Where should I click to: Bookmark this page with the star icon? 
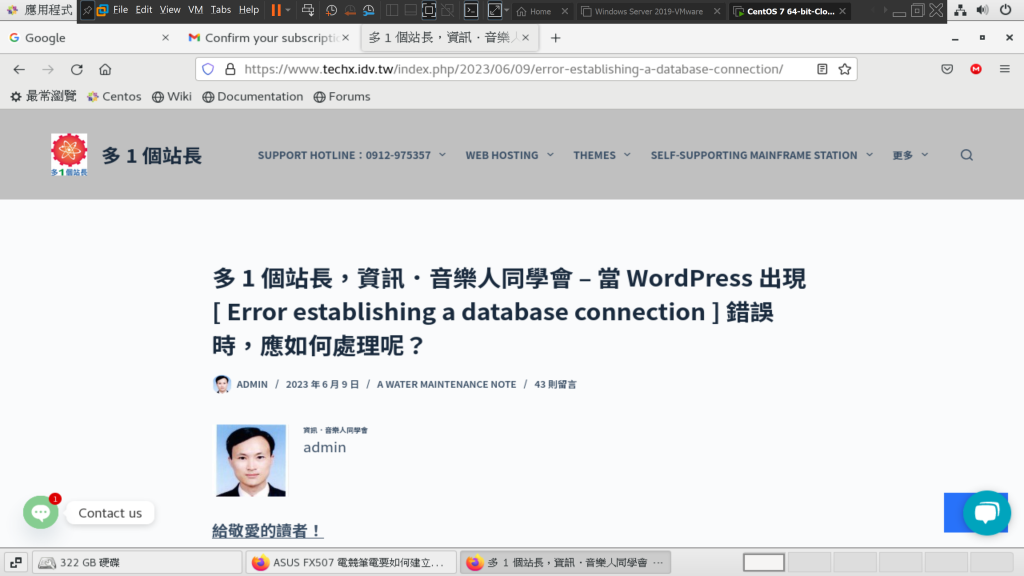coord(844,69)
